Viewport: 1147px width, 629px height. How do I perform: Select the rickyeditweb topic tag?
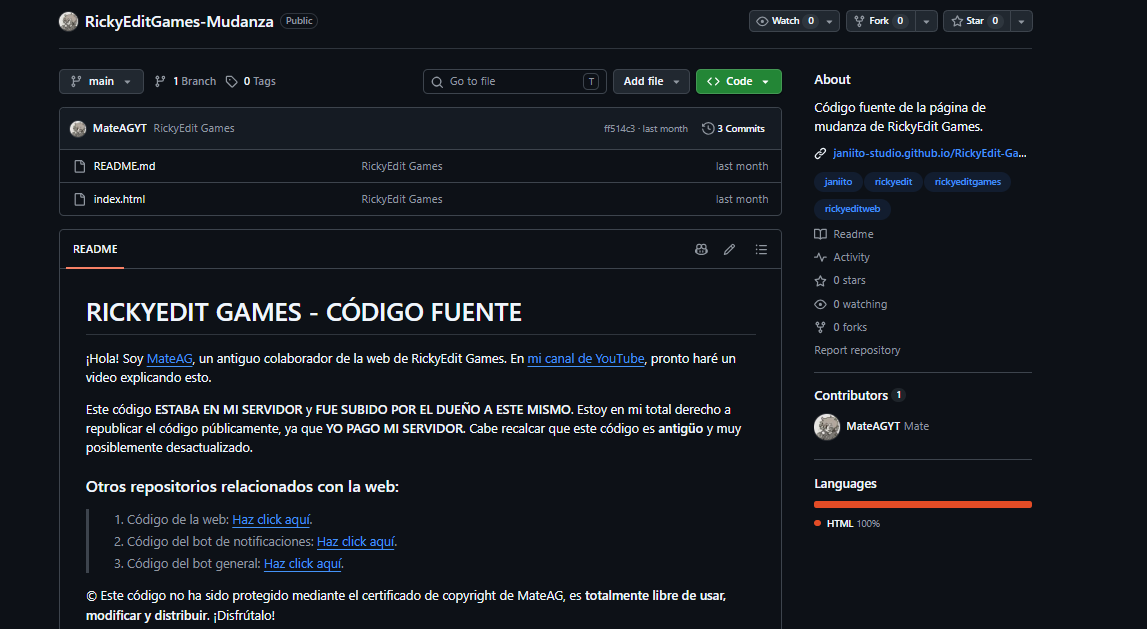tap(852, 209)
